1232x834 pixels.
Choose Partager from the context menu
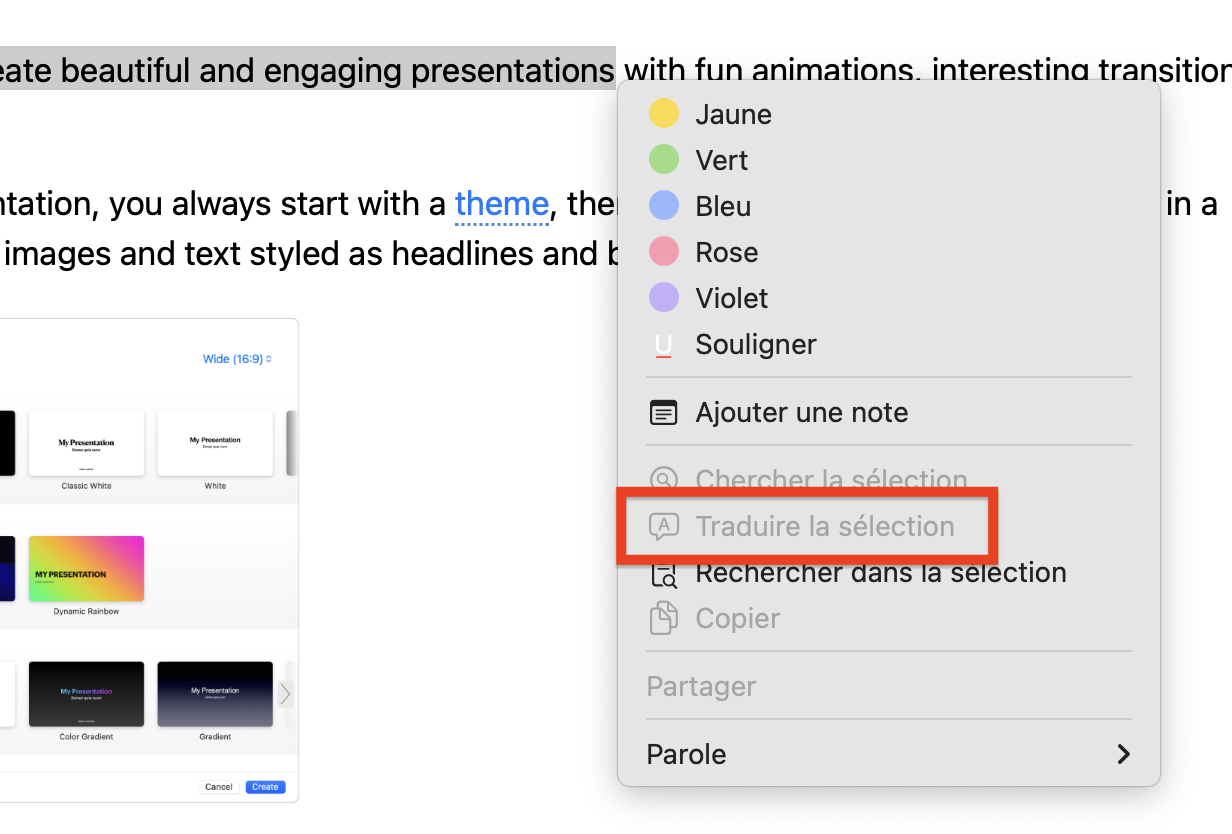pyautogui.click(x=701, y=687)
